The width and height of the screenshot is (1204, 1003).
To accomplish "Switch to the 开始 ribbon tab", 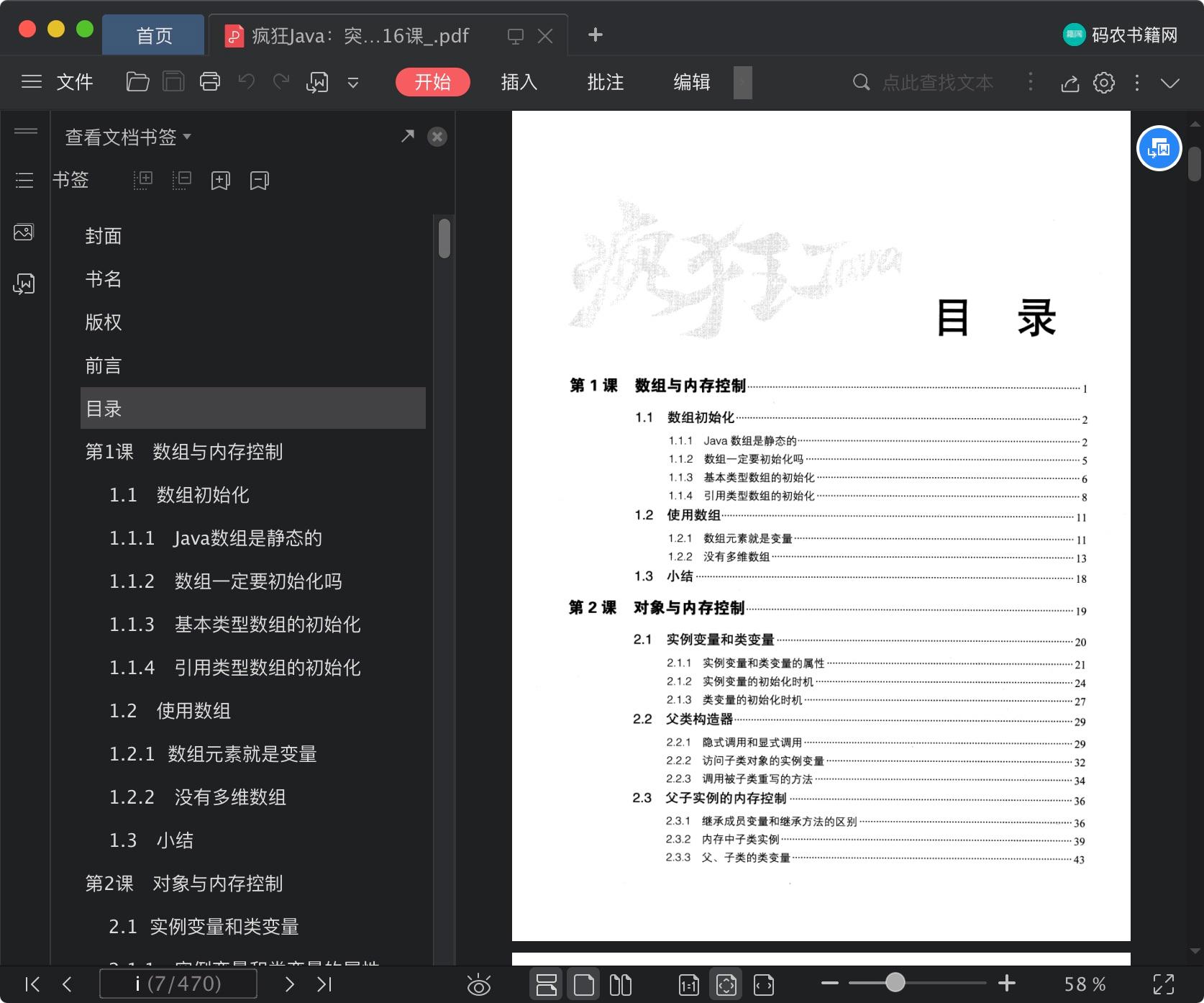I will [432, 82].
